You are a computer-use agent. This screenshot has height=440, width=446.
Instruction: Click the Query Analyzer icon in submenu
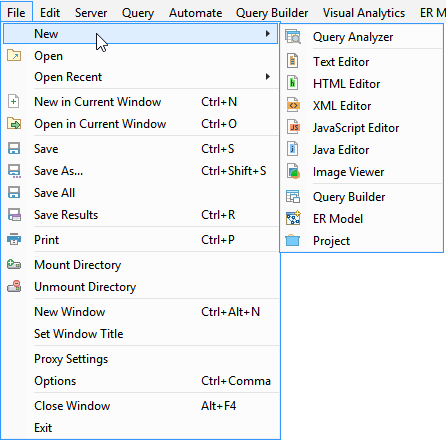click(x=293, y=37)
